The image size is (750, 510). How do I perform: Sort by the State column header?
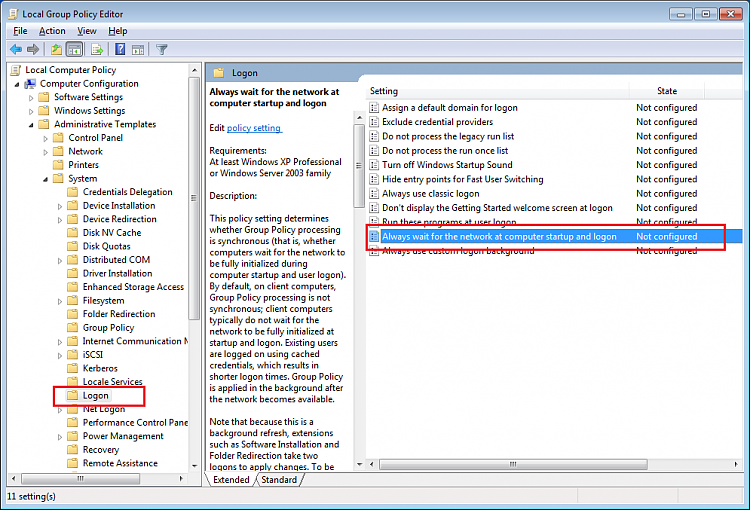[667, 91]
